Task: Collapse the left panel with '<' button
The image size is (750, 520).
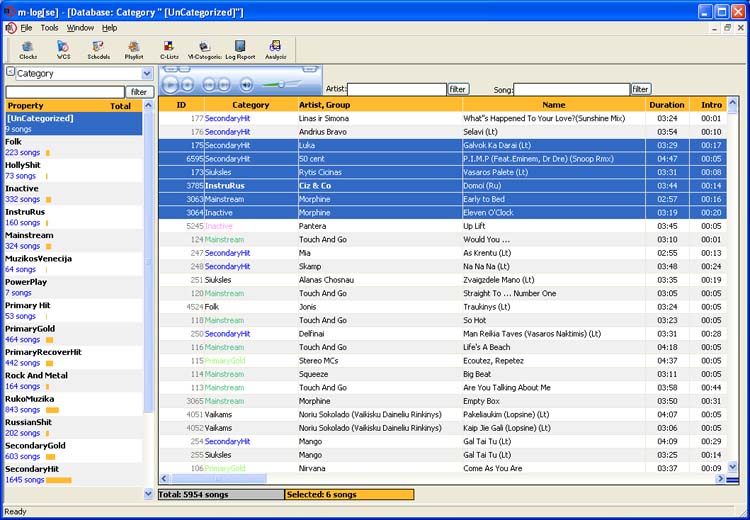Action: pos(10,72)
